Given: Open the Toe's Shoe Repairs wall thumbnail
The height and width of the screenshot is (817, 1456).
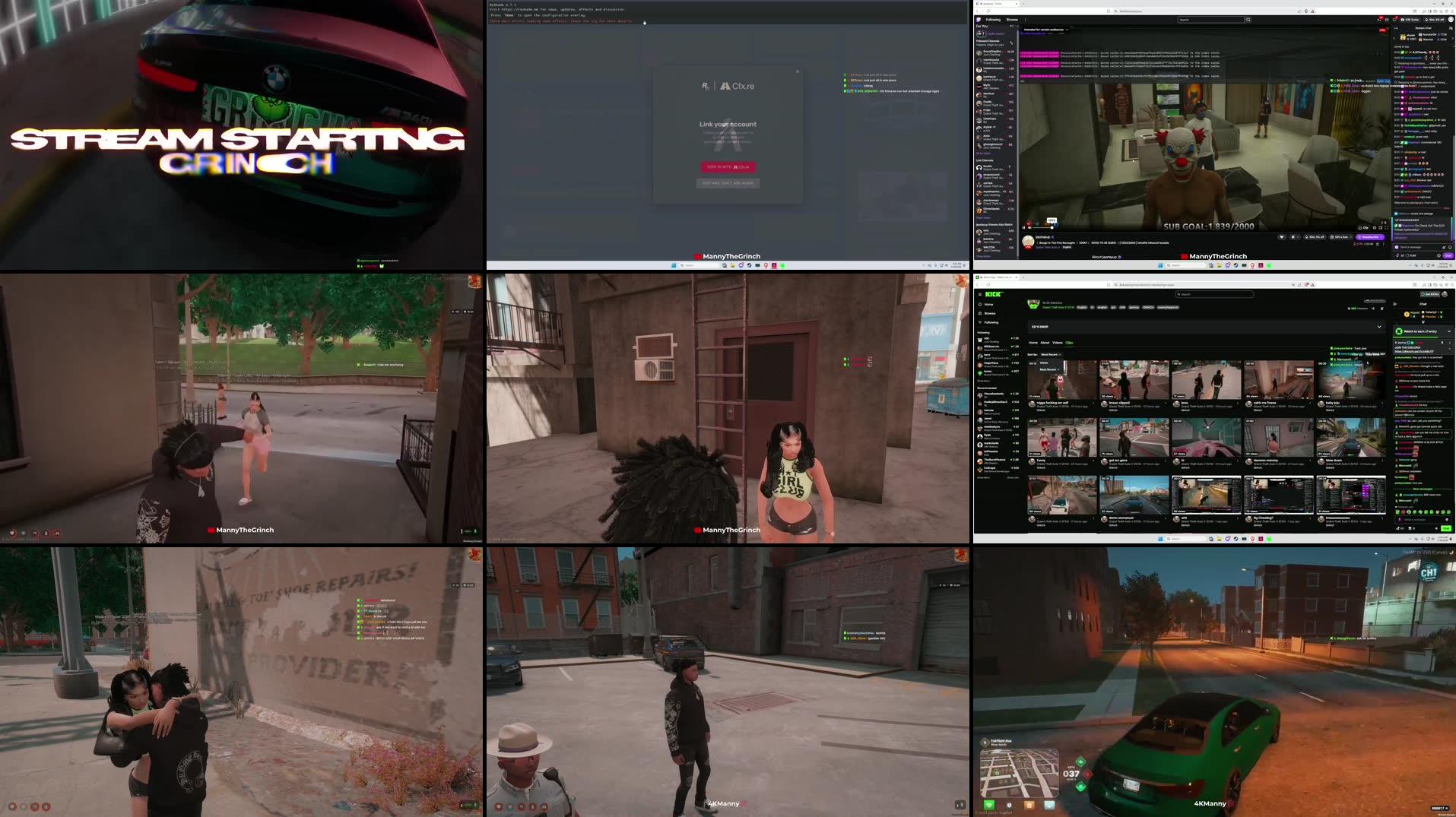Looking at the screenshot, I should [242, 682].
